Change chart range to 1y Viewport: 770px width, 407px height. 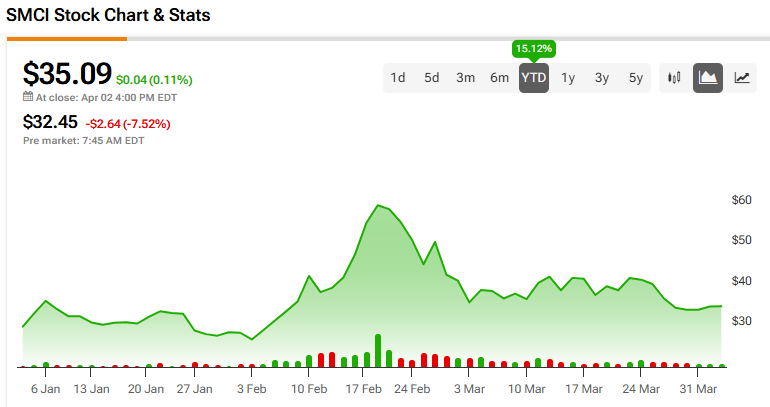click(x=568, y=78)
